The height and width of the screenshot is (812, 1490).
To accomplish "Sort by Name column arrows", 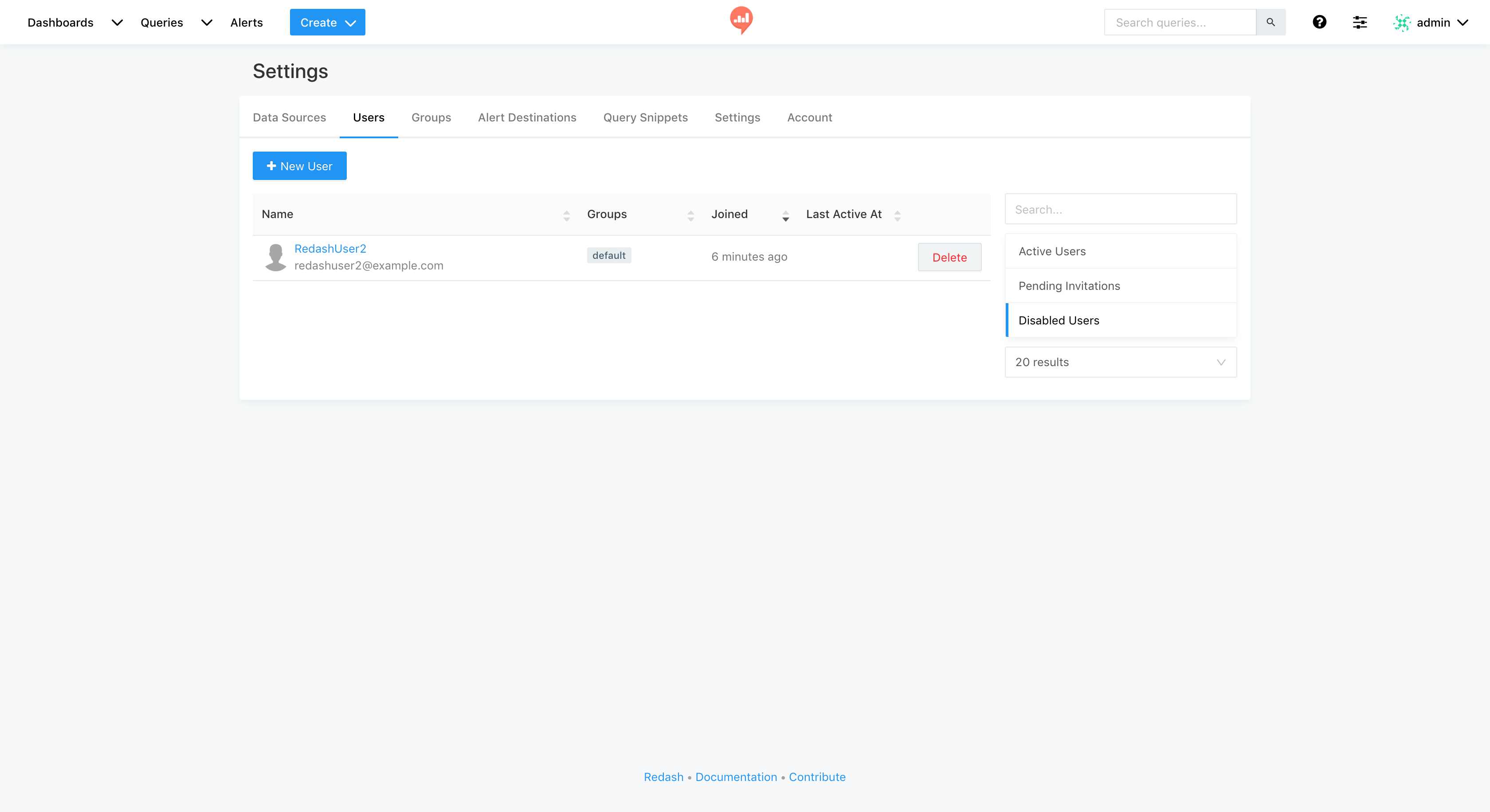I will [566, 215].
